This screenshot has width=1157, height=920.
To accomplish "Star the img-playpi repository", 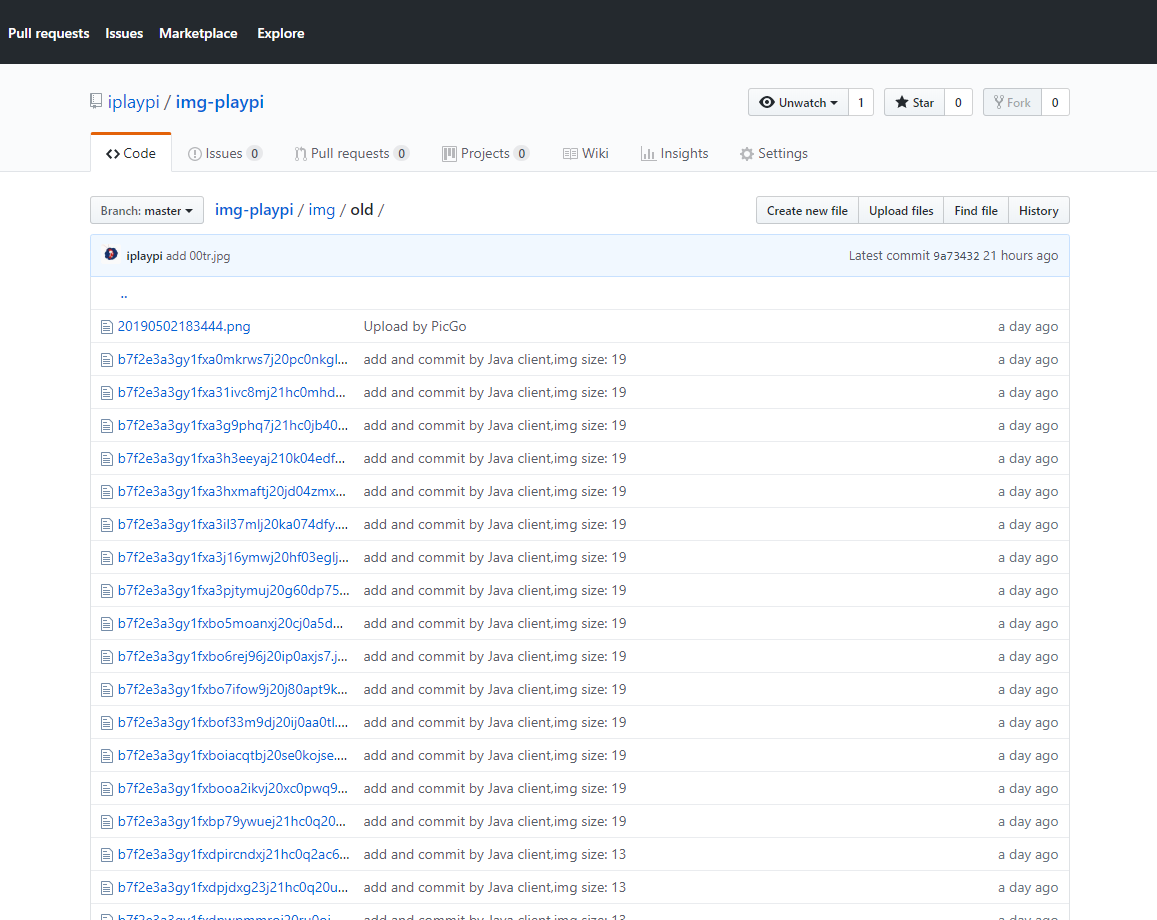I will tap(914, 103).
